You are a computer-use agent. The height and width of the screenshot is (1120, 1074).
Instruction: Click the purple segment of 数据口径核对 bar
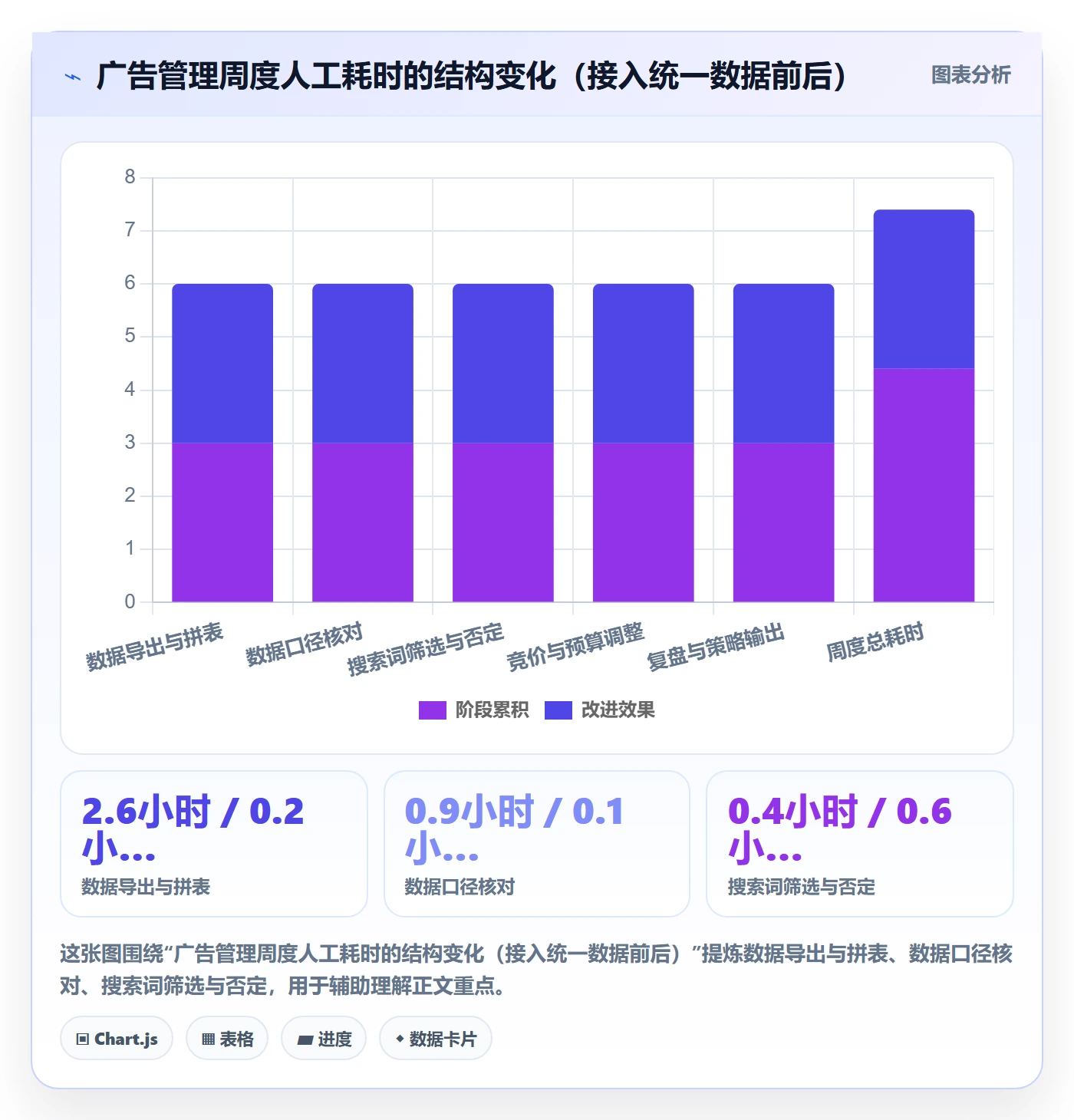[363, 522]
